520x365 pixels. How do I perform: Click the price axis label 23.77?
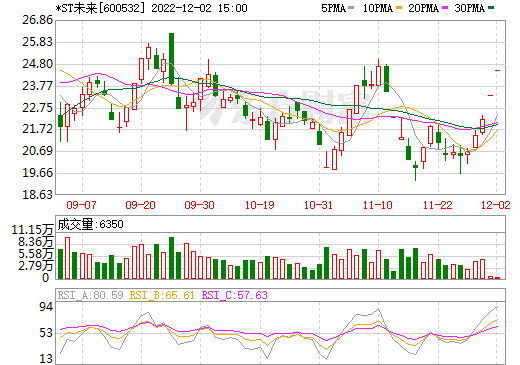[x=37, y=86]
